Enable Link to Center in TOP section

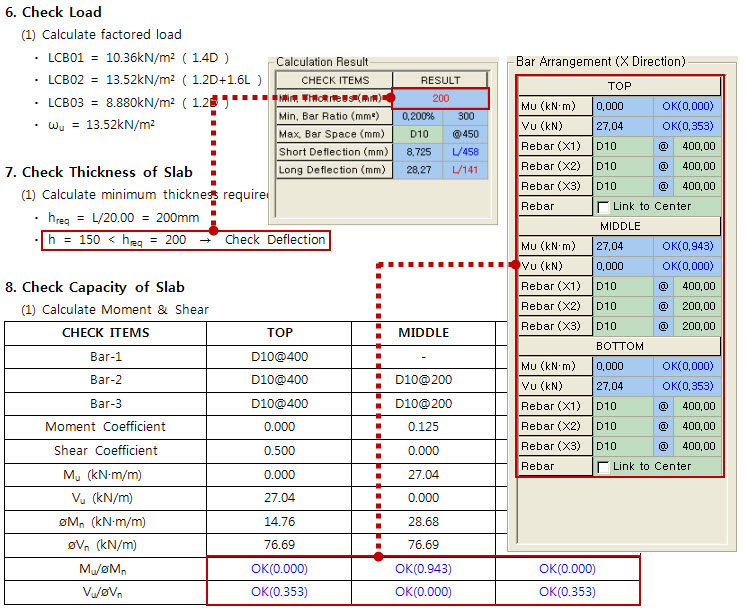603,207
